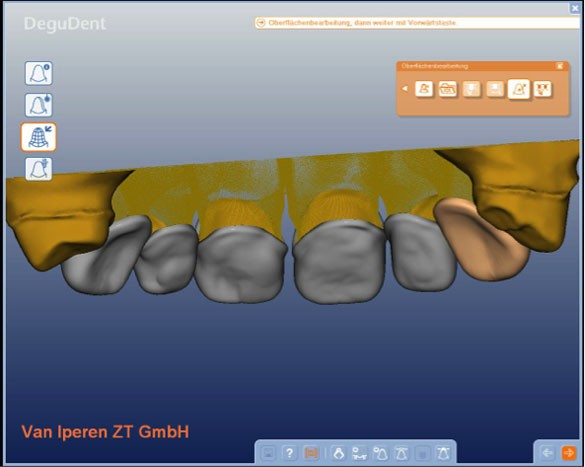Open the help question mark button

[290, 453]
